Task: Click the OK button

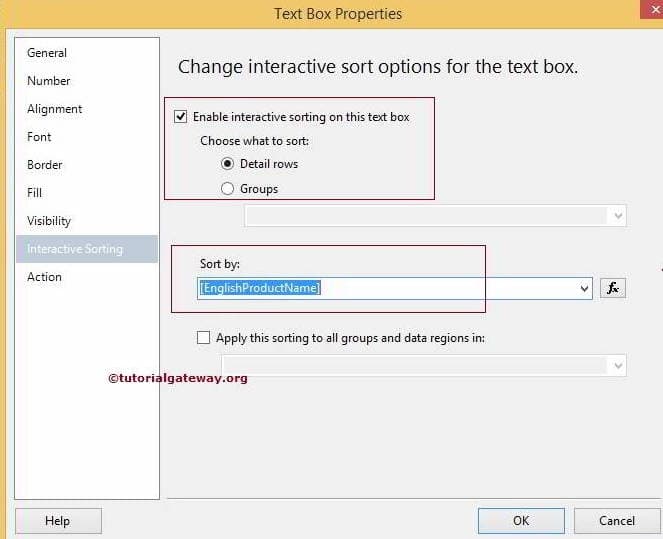Action: tap(521, 520)
